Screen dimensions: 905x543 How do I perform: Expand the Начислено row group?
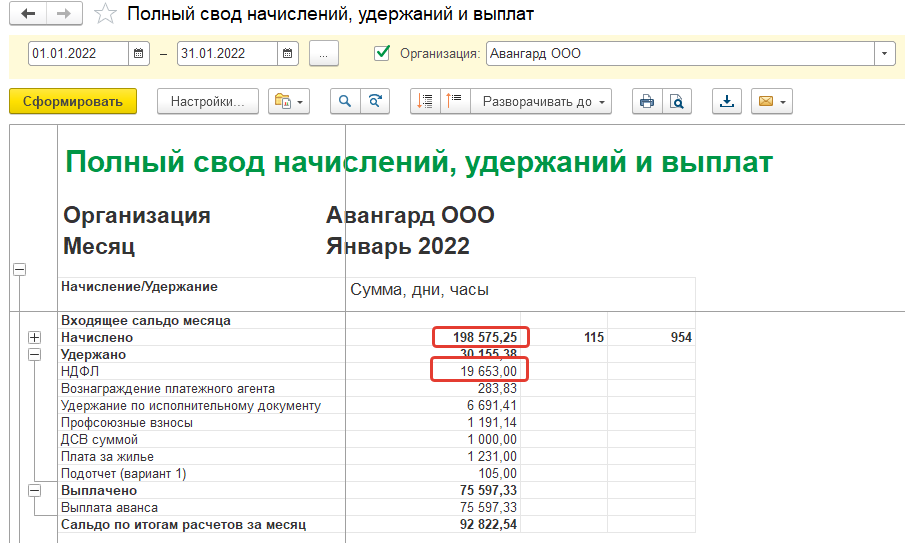[x=35, y=338]
